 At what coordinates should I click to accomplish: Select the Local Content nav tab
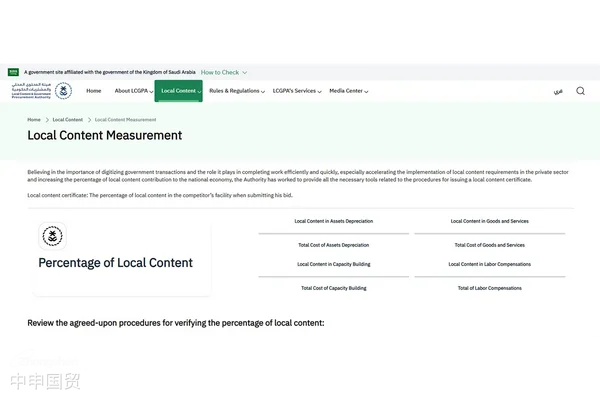pyautogui.click(x=181, y=91)
